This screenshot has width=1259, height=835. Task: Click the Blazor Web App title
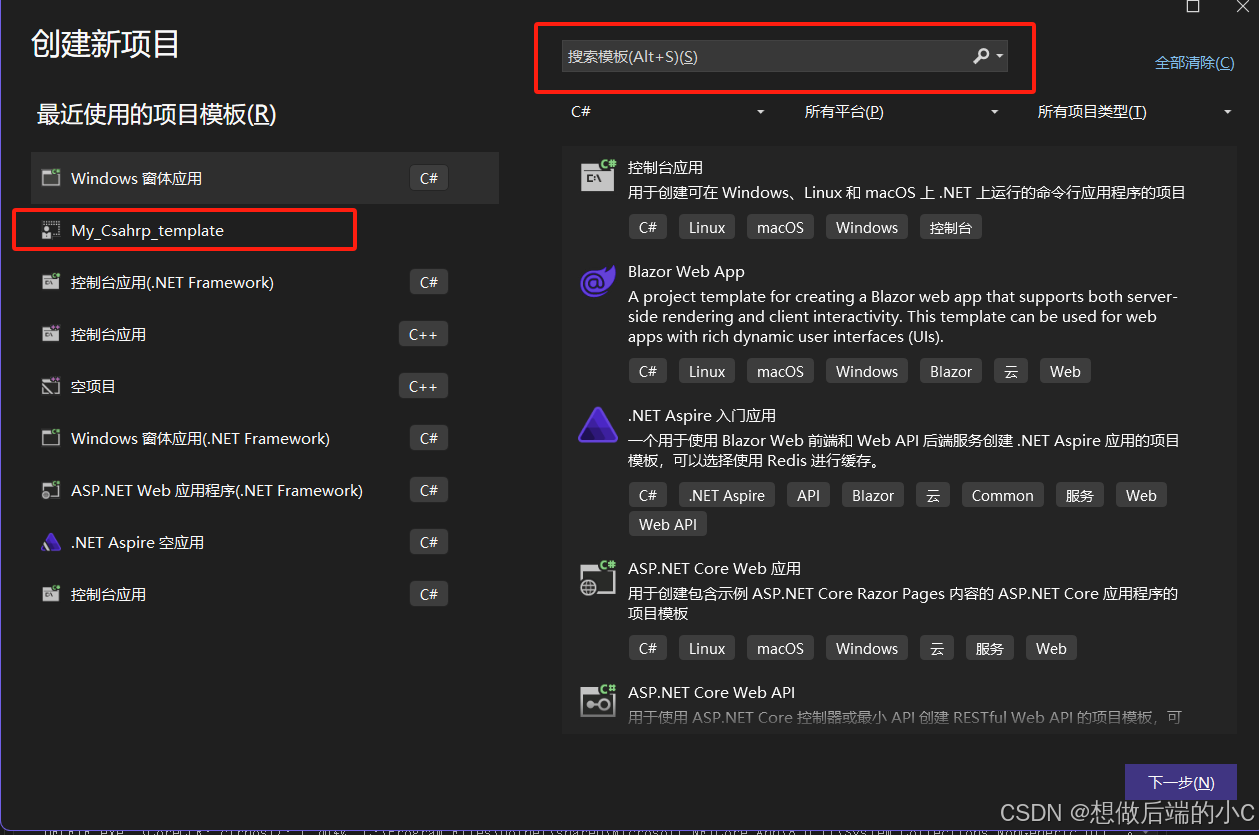[x=686, y=272]
